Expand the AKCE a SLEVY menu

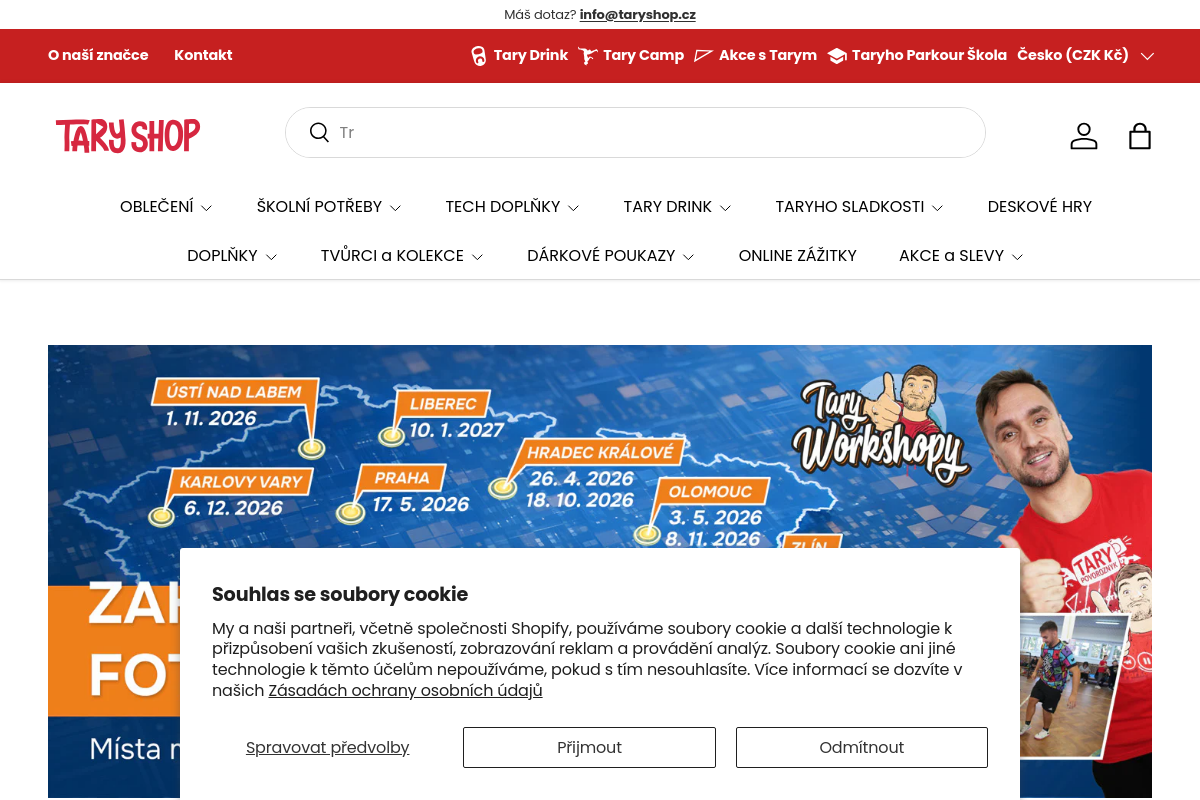[x=961, y=256]
